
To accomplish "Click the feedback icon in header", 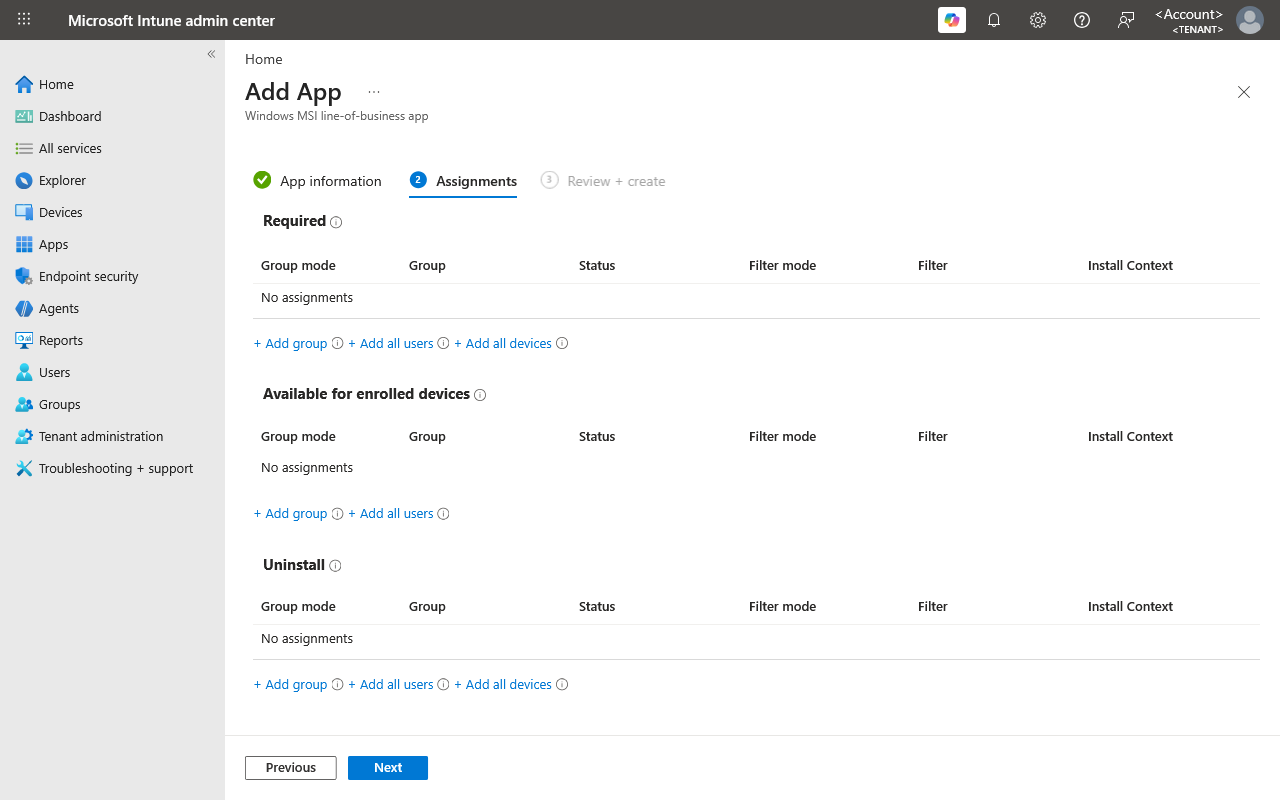I will [x=1126, y=20].
